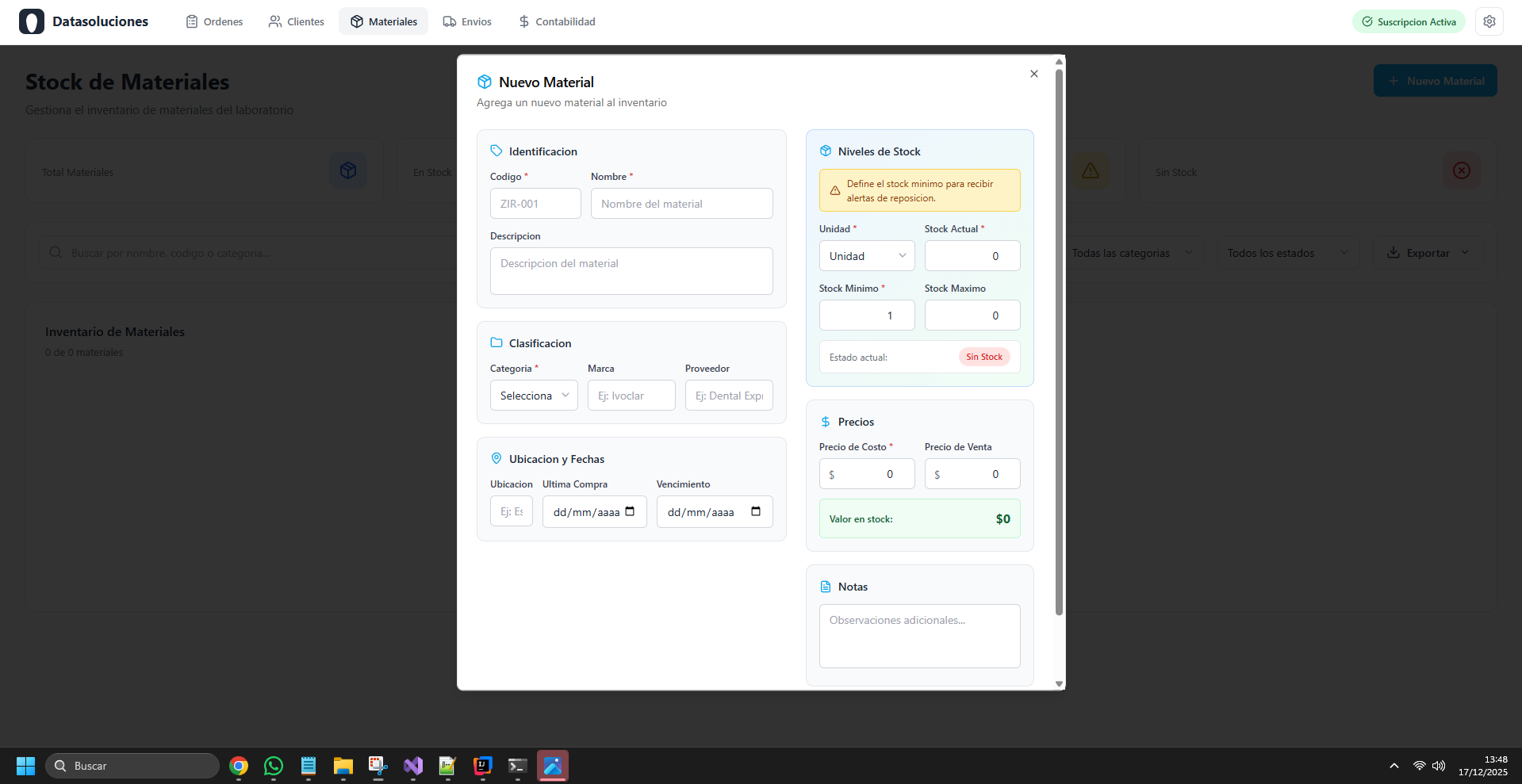1522x784 pixels.
Task: Click the dialog scrollbar thumb
Action: pos(1059,341)
